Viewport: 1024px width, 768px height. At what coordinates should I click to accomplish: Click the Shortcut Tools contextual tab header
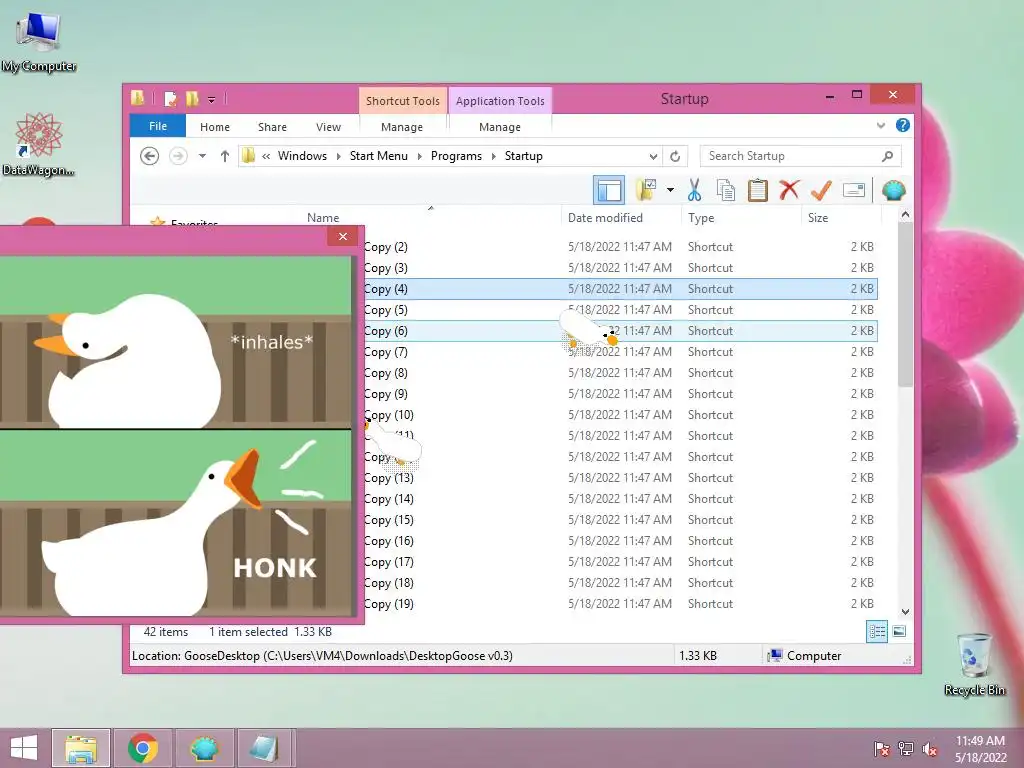pos(402,101)
